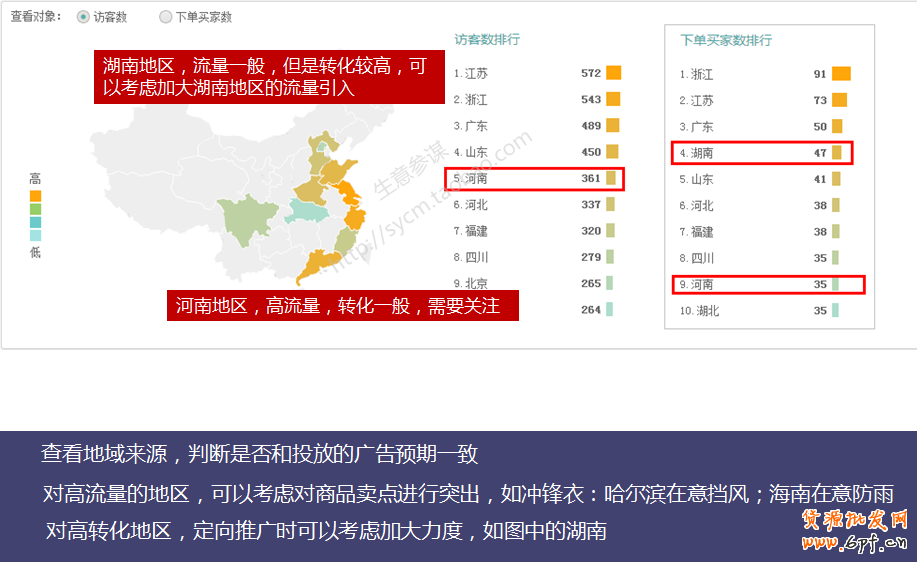Click buyer count 91
Image resolution: width=917 pixels, height=564 pixels.
[x=820, y=74]
